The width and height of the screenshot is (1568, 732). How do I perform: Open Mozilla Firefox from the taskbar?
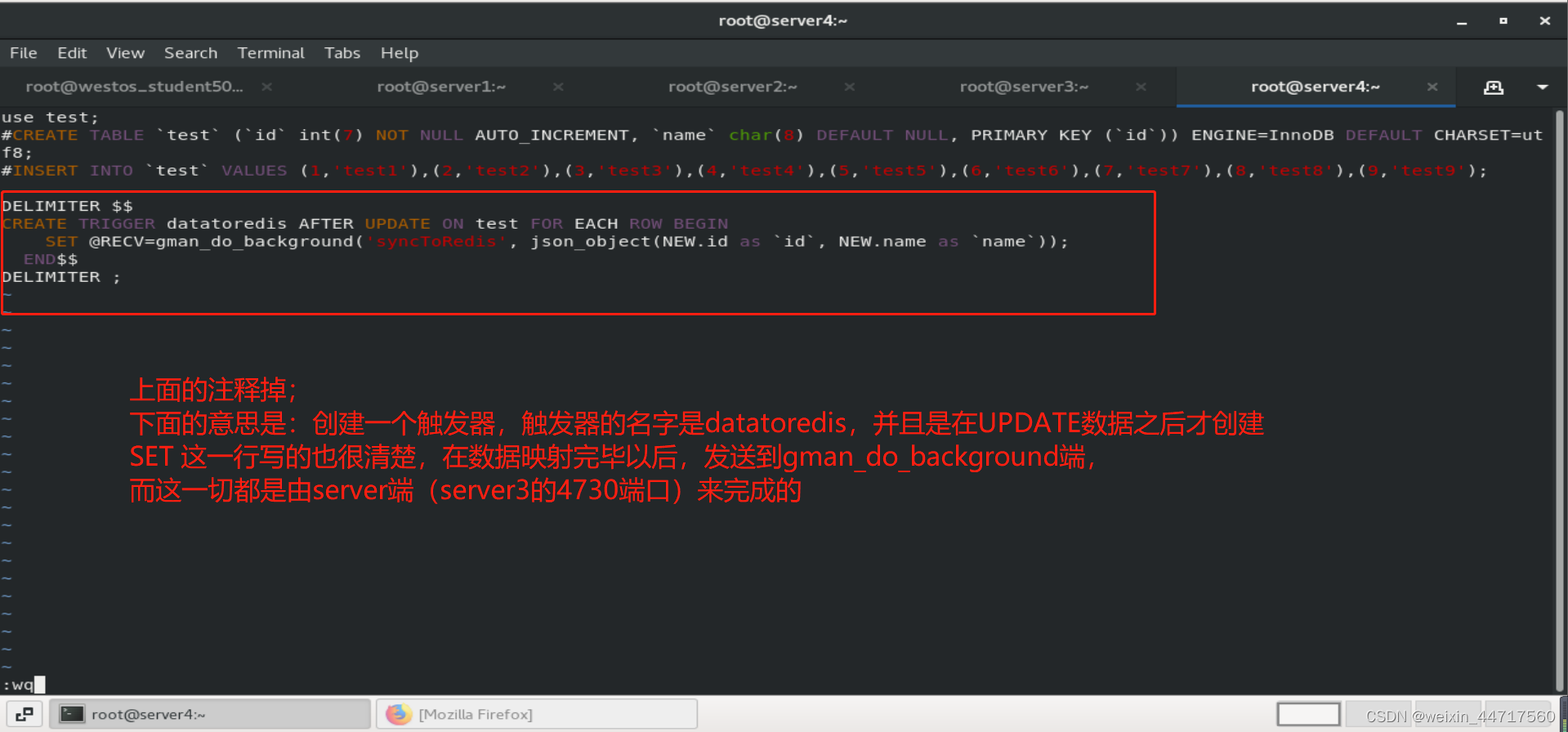point(537,714)
